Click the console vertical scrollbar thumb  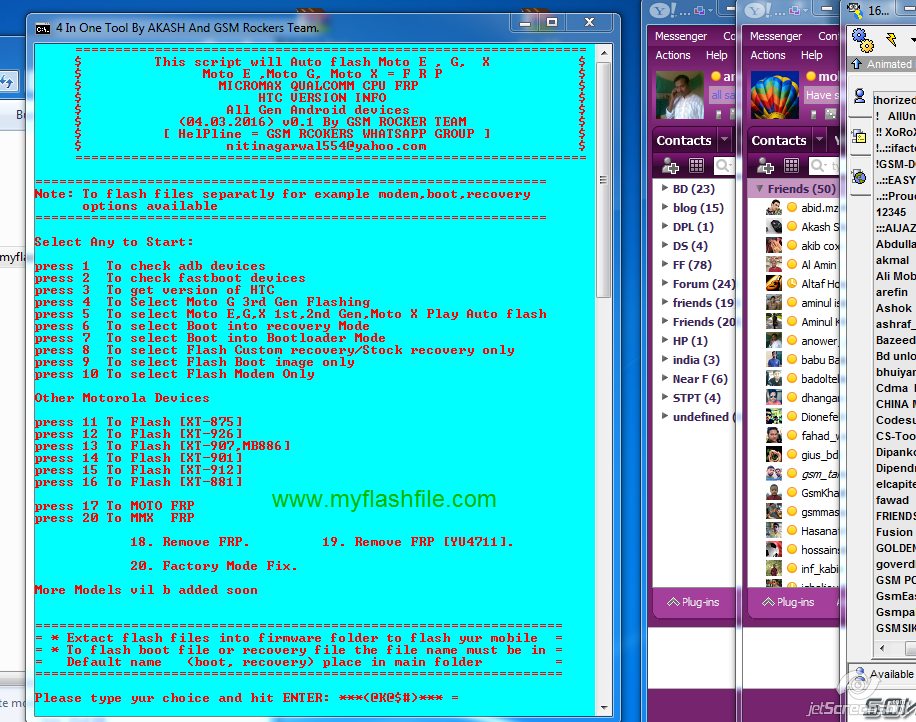(x=604, y=179)
